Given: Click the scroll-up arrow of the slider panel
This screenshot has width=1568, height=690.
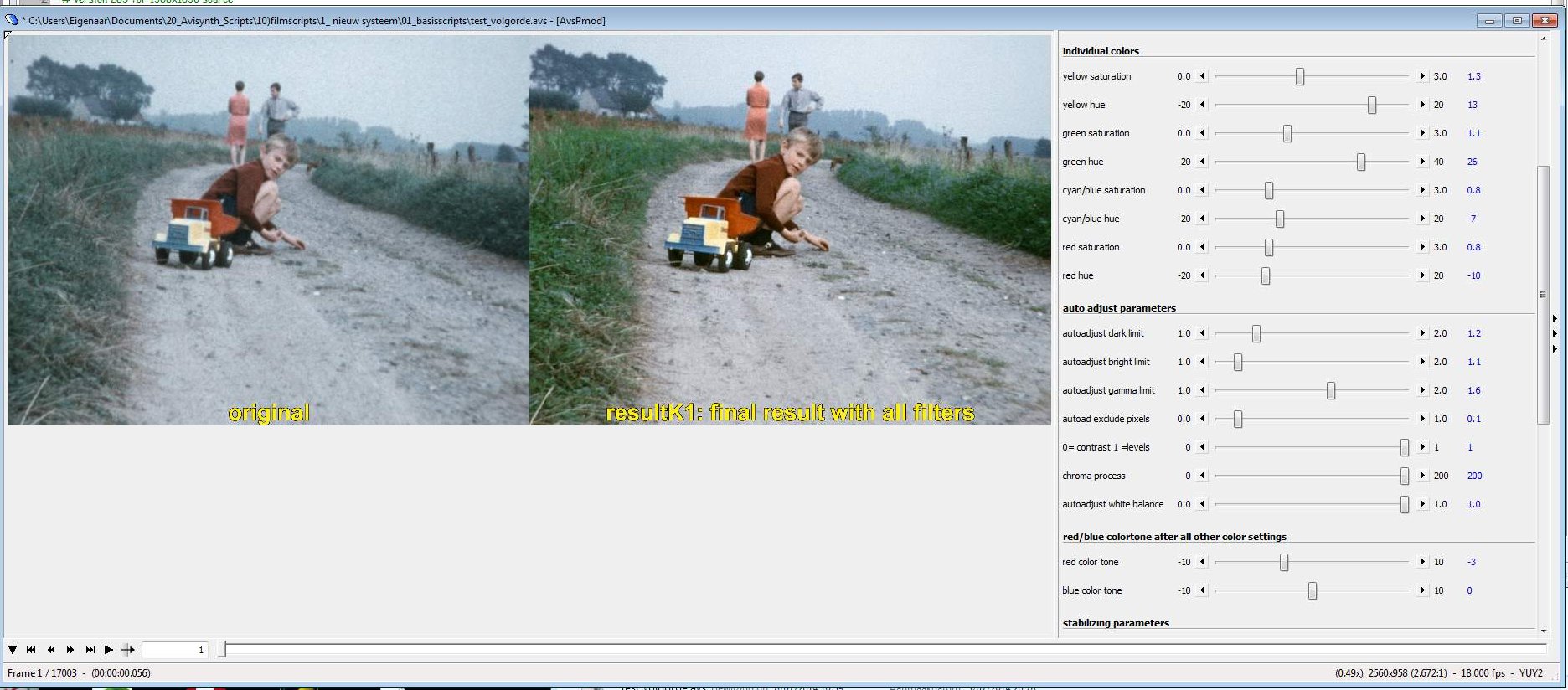Looking at the screenshot, I should point(1544,39).
